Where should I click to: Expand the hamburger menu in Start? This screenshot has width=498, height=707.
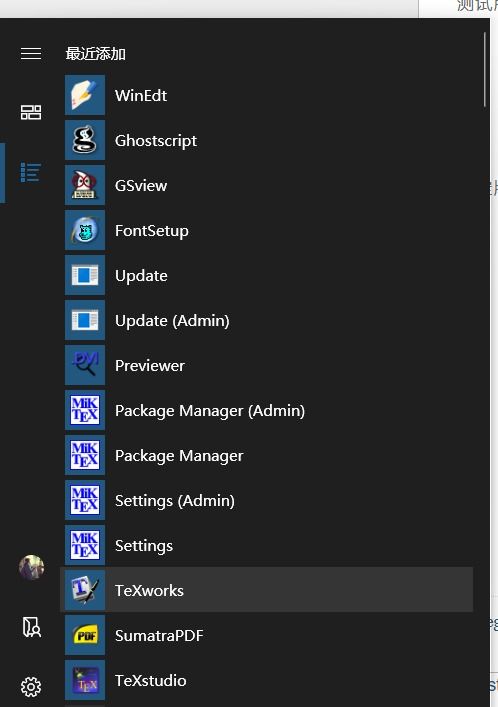31,54
